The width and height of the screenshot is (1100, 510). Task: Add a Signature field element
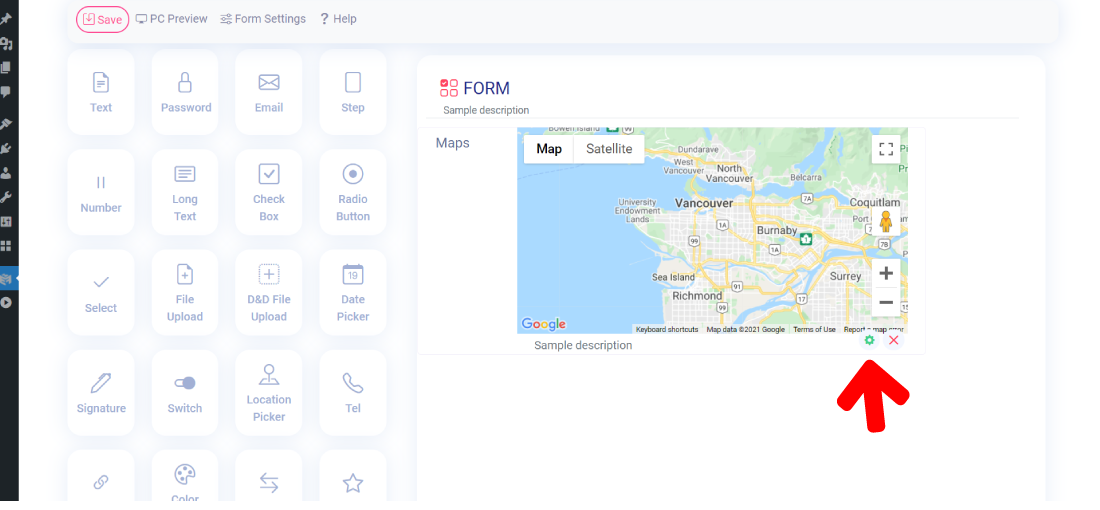point(100,393)
